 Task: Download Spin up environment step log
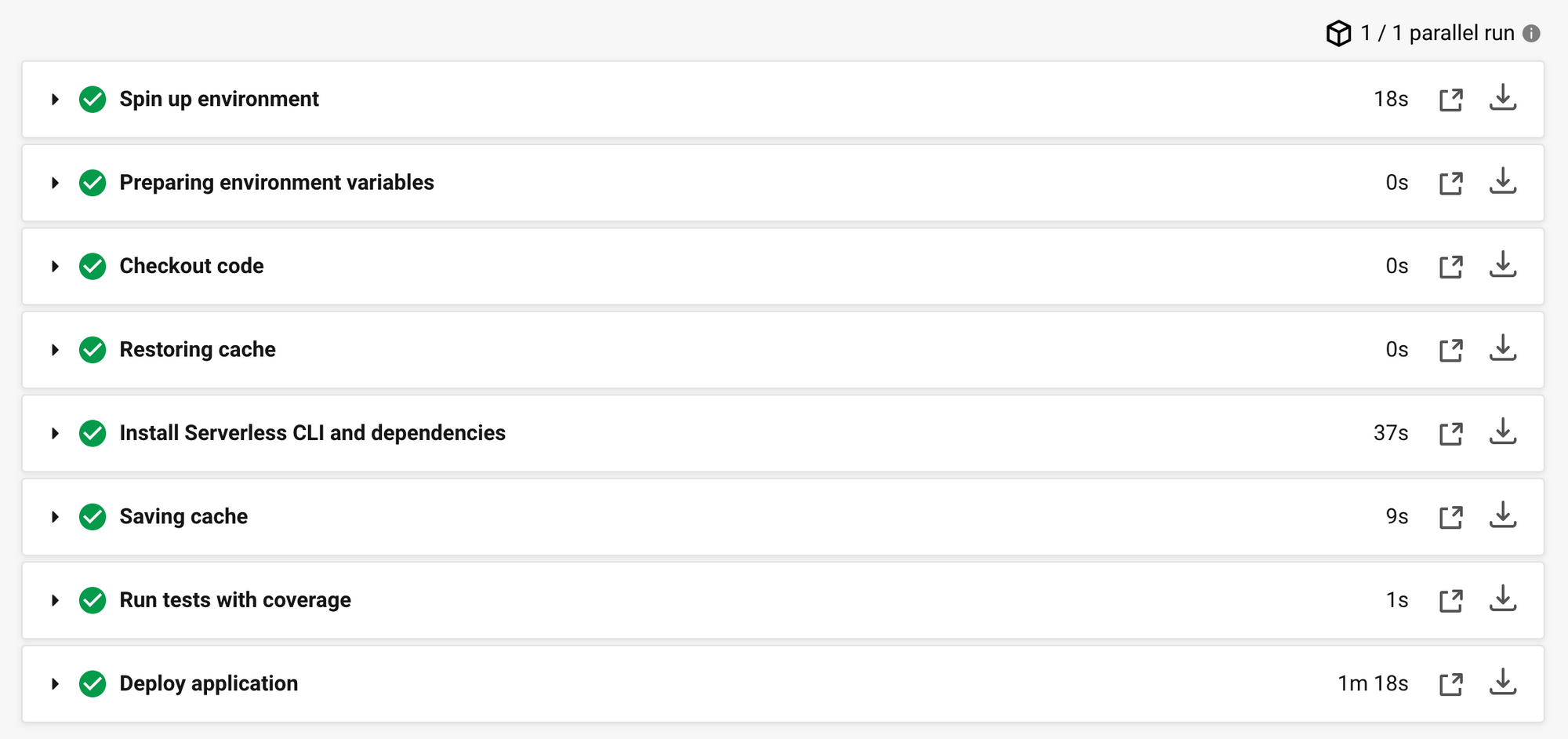1503,98
